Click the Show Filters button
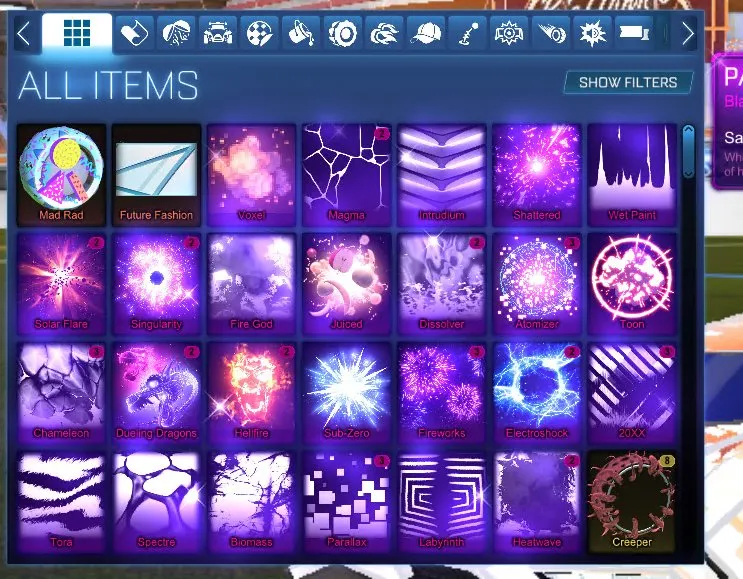Image resolution: width=743 pixels, height=579 pixels. (x=628, y=82)
